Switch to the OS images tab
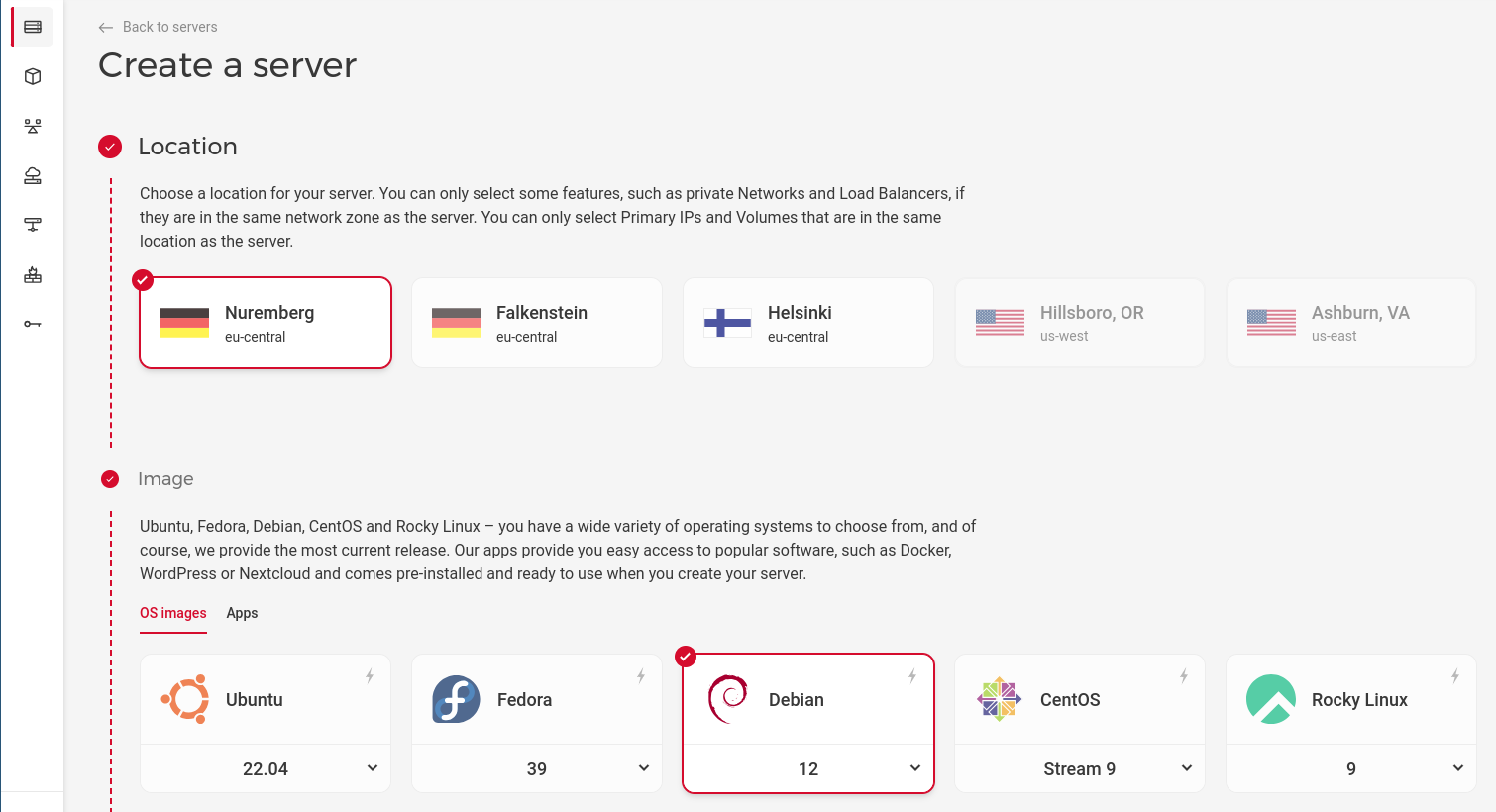Image resolution: width=1496 pixels, height=812 pixels. (x=172, y=613)
